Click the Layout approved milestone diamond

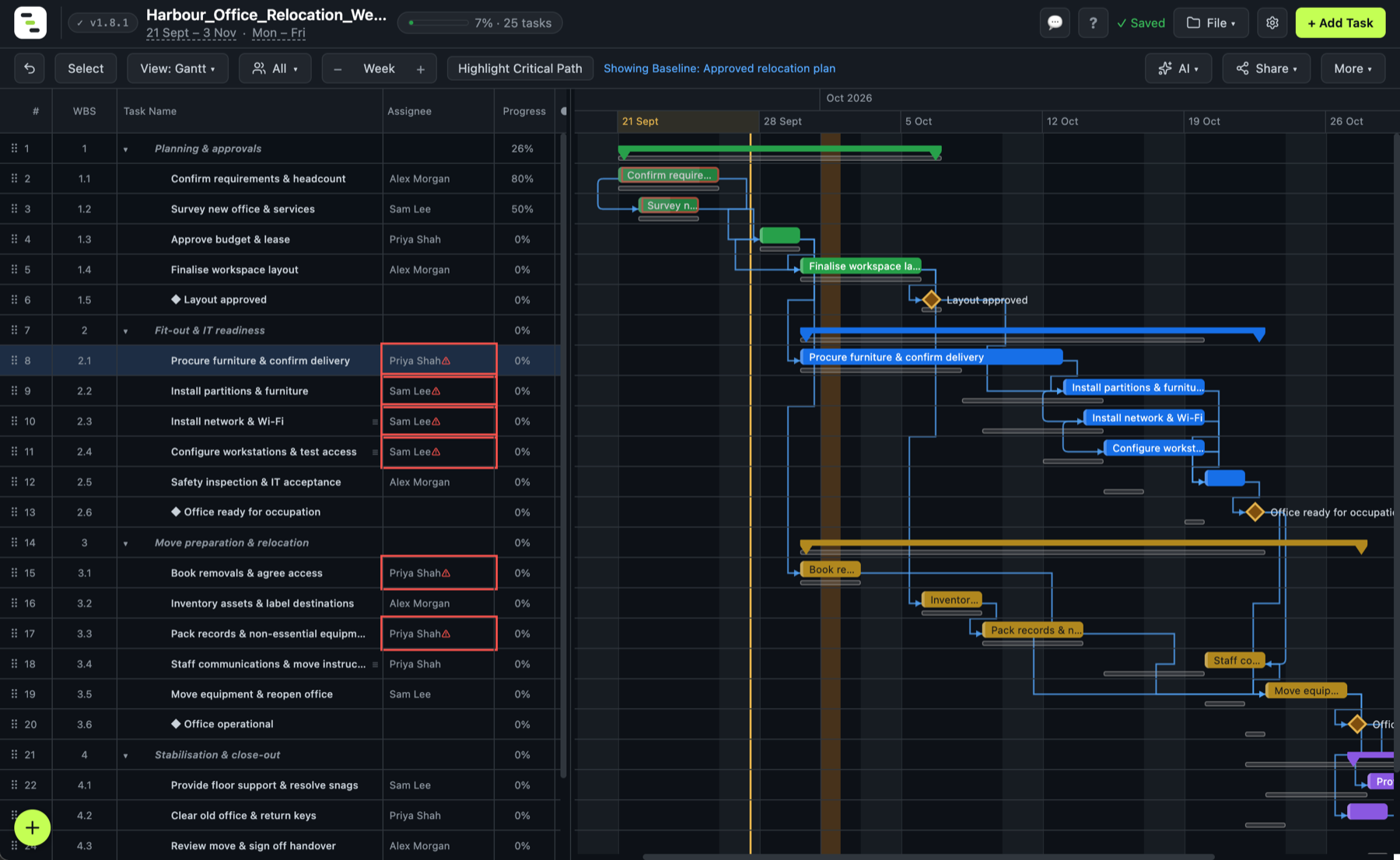(931, 299)
